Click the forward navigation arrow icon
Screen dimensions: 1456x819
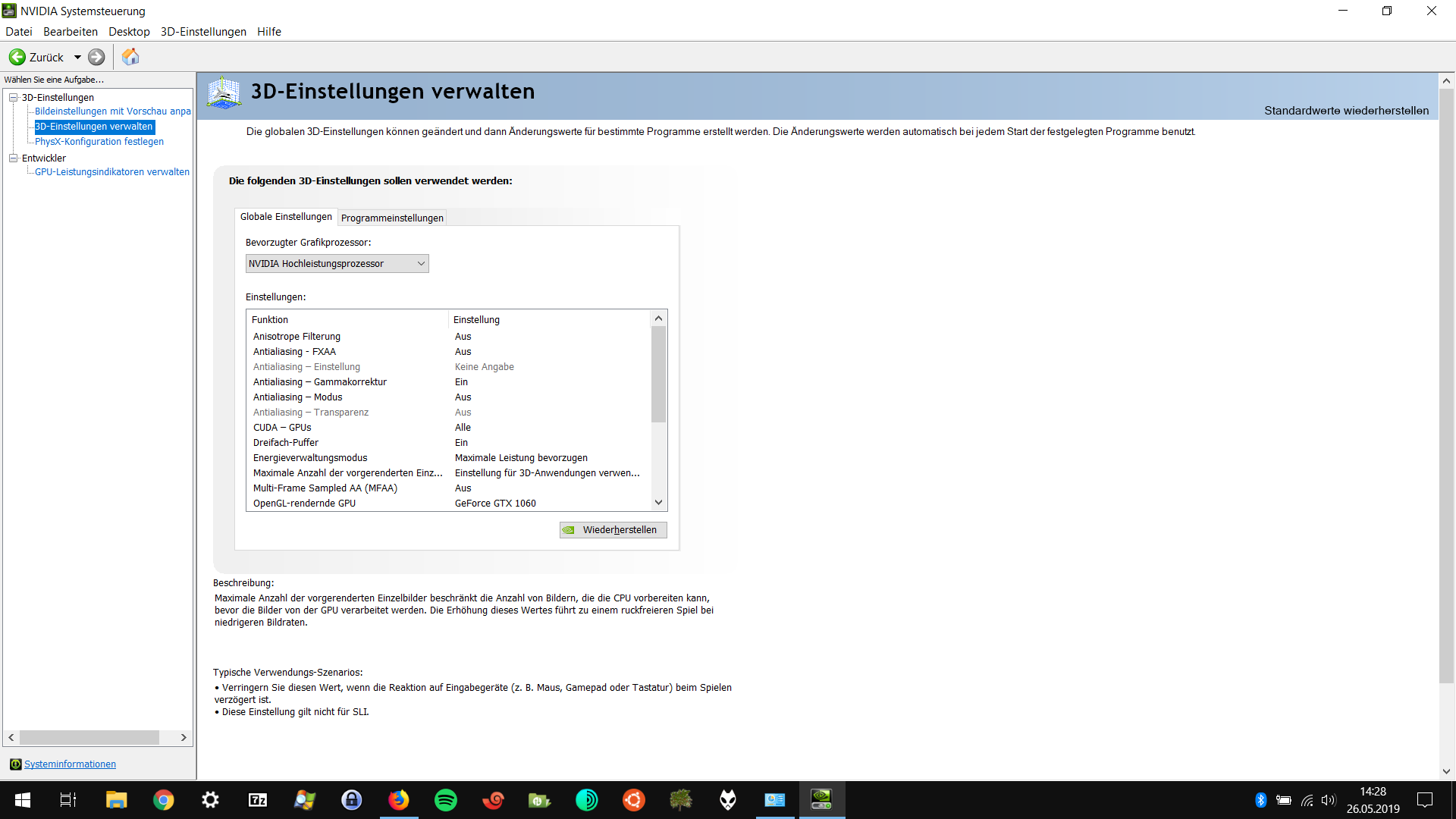96,57
